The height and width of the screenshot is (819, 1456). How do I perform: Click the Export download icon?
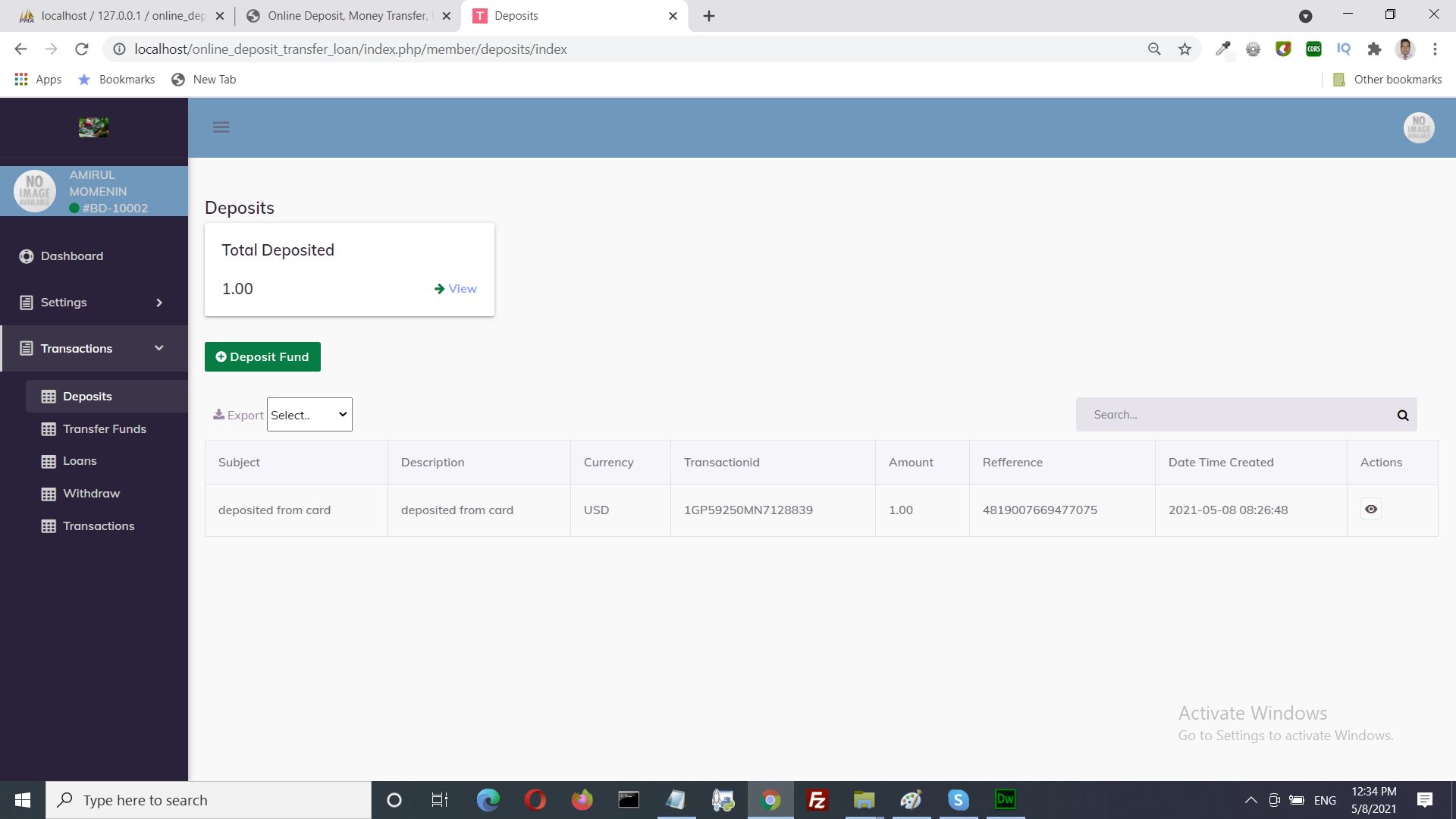219,415
